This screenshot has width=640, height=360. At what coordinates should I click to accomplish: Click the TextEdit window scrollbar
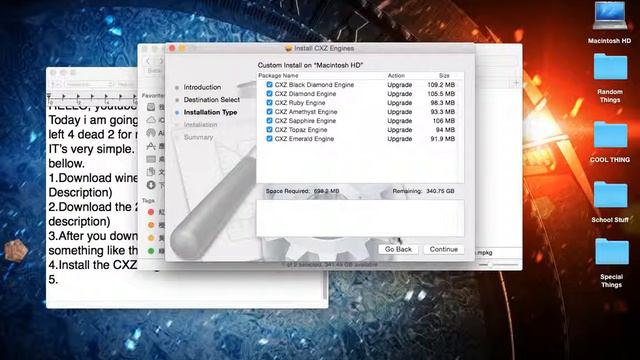[325, 286]
